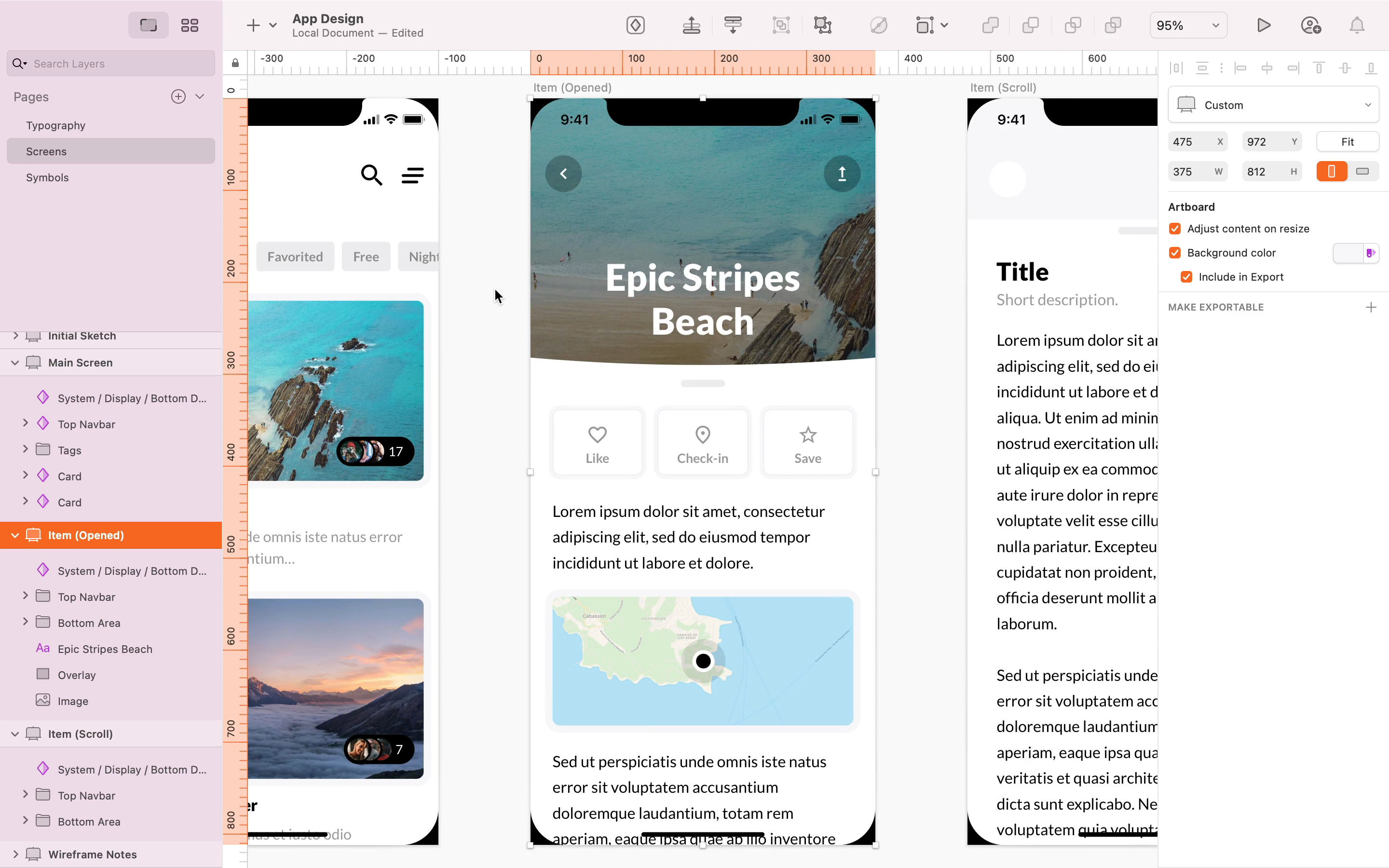Image resolution: width=1389 pixels, height=868 pixels.
Task: Click the Ungroup layers toolbar icon
Action: click(822, 25)
